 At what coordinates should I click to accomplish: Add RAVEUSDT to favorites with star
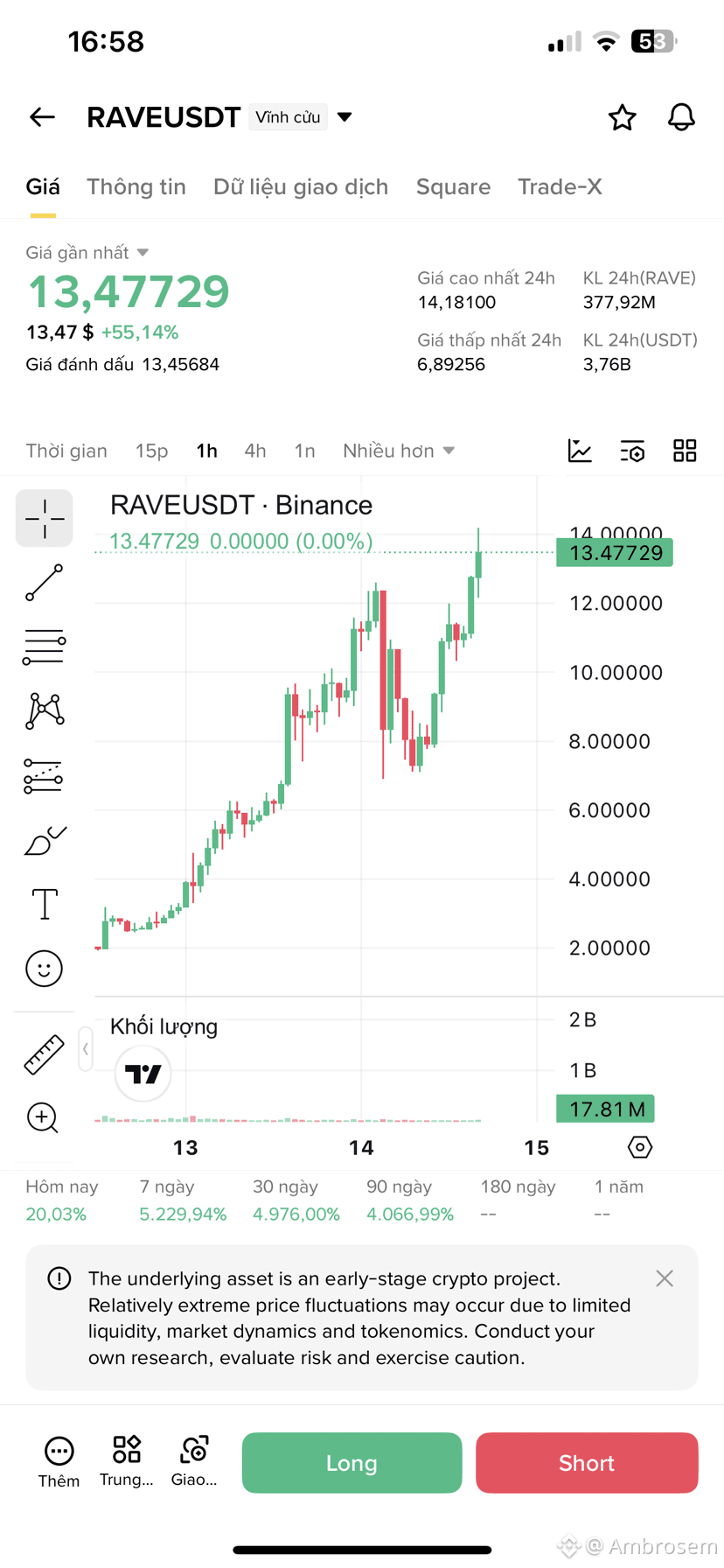(623, 117)
